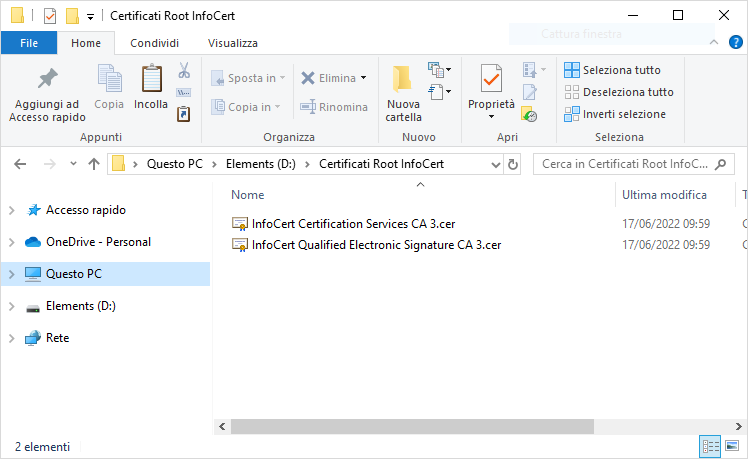The image size is (748, 459).
Task: Open the Visualizza ribbon tab
Action: pos(232,43)
